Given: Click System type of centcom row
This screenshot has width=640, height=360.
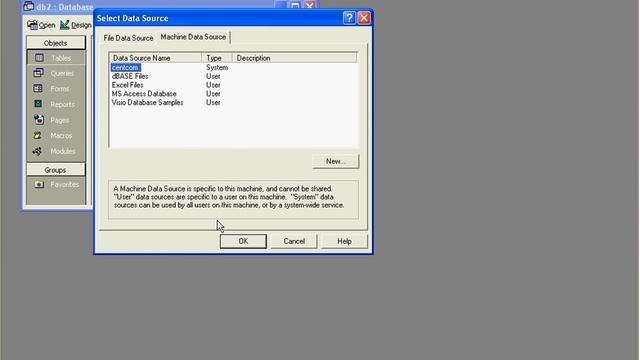Looking at the screenshot, I should point(217,67).
